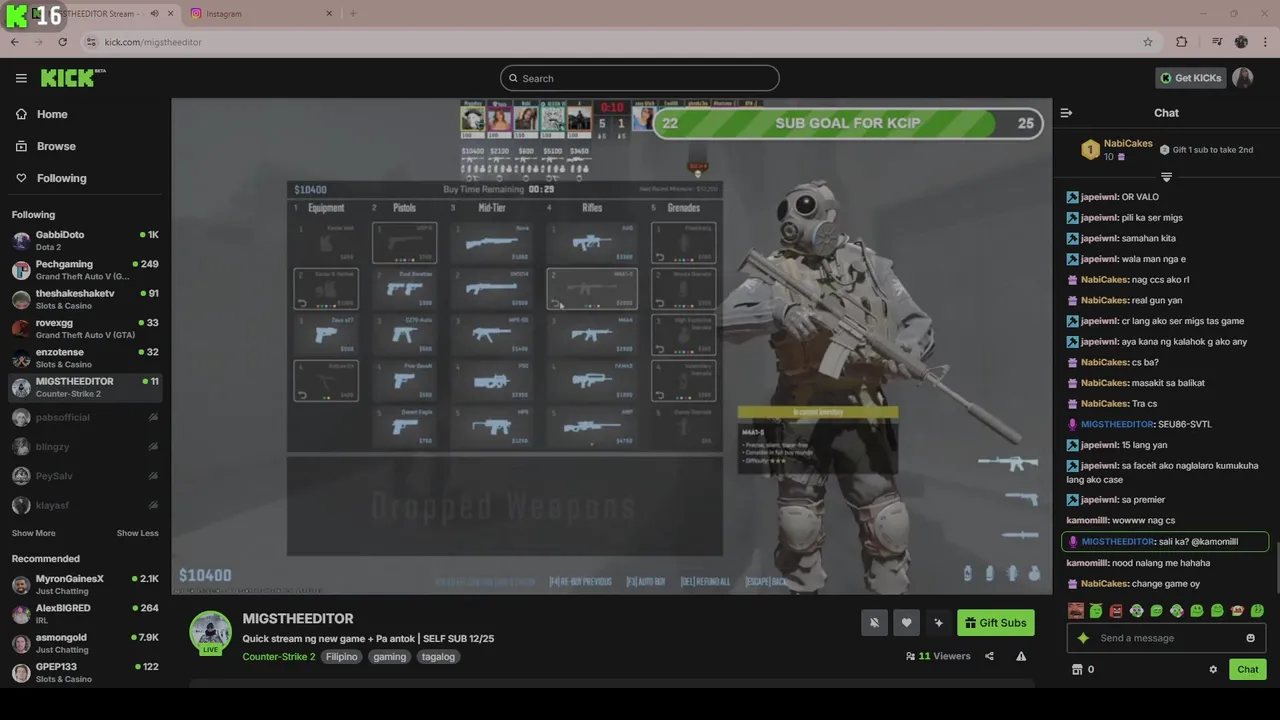Expand the leaderboard under NabiCakes

[1166, 177]
